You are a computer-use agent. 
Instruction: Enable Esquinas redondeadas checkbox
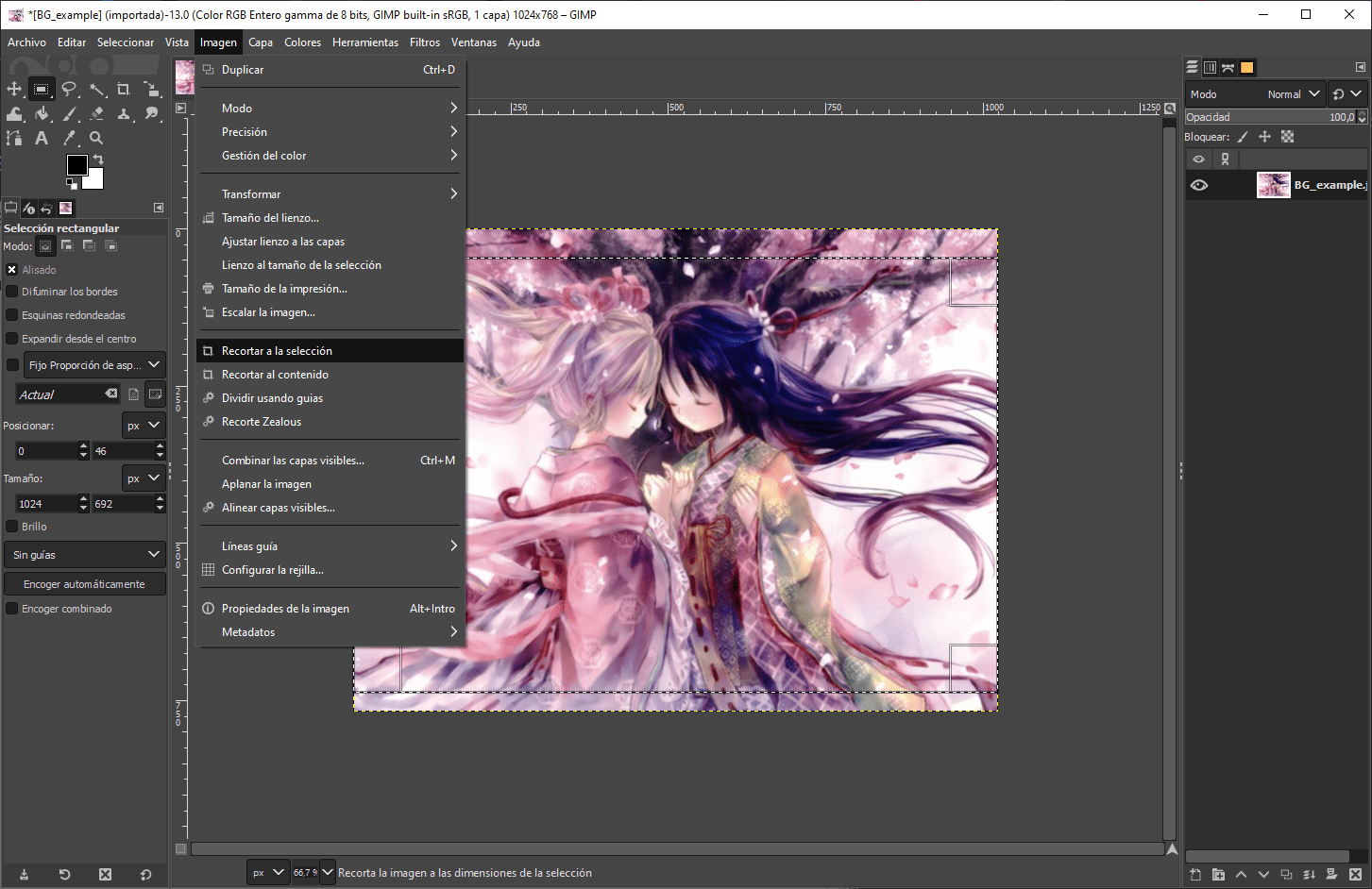(12, 315)
